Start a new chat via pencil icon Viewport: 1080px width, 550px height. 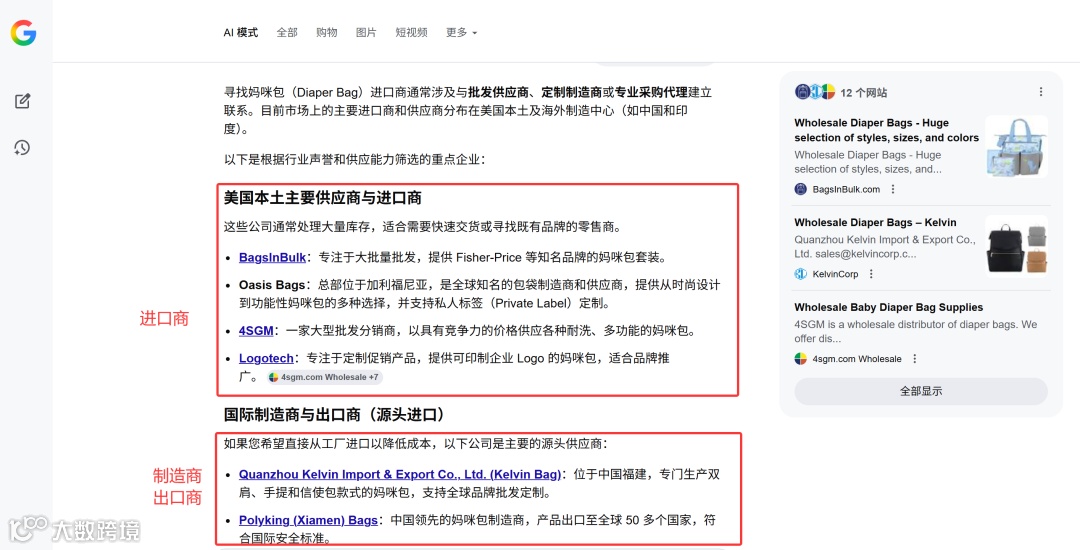point(23,101)
